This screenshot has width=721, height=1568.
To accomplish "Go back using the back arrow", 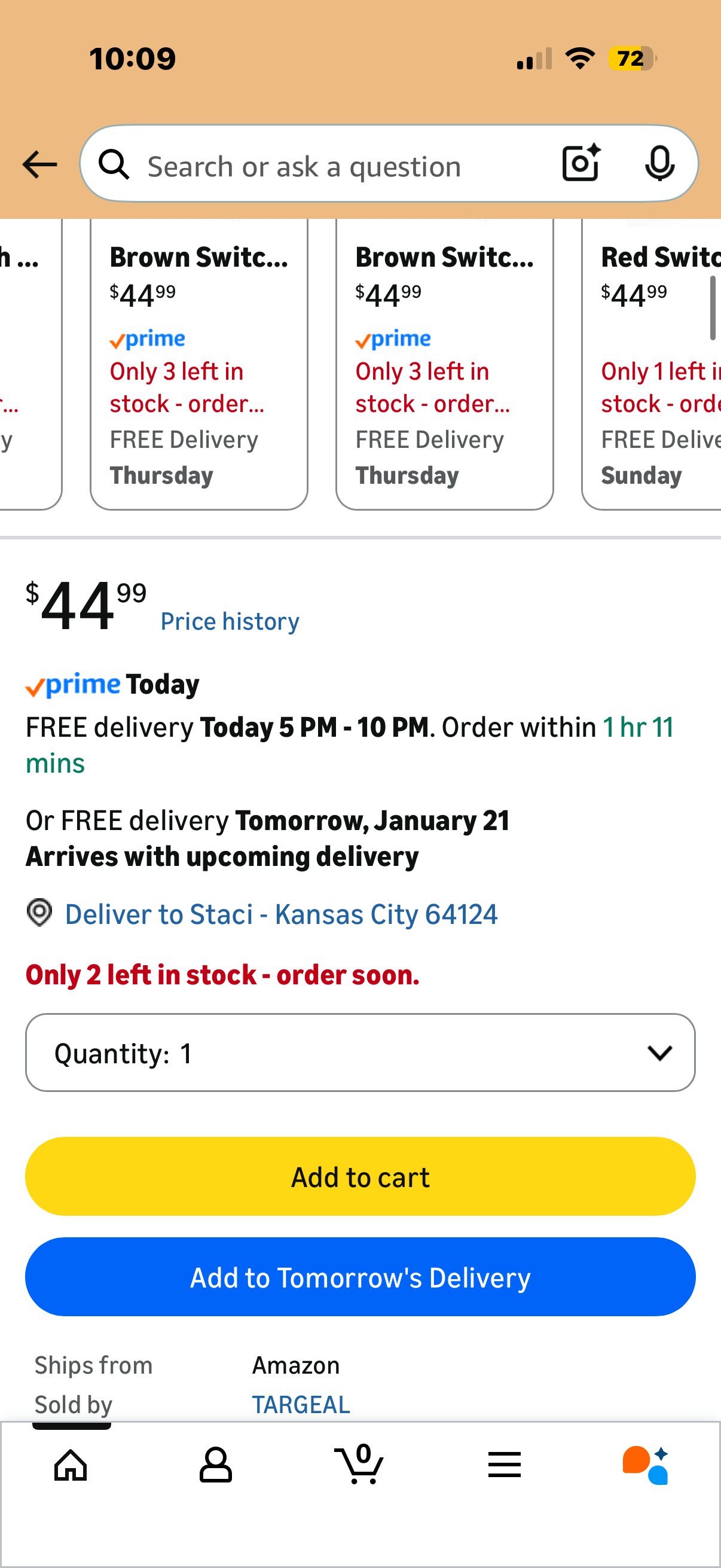I will (x=39, y=163).
